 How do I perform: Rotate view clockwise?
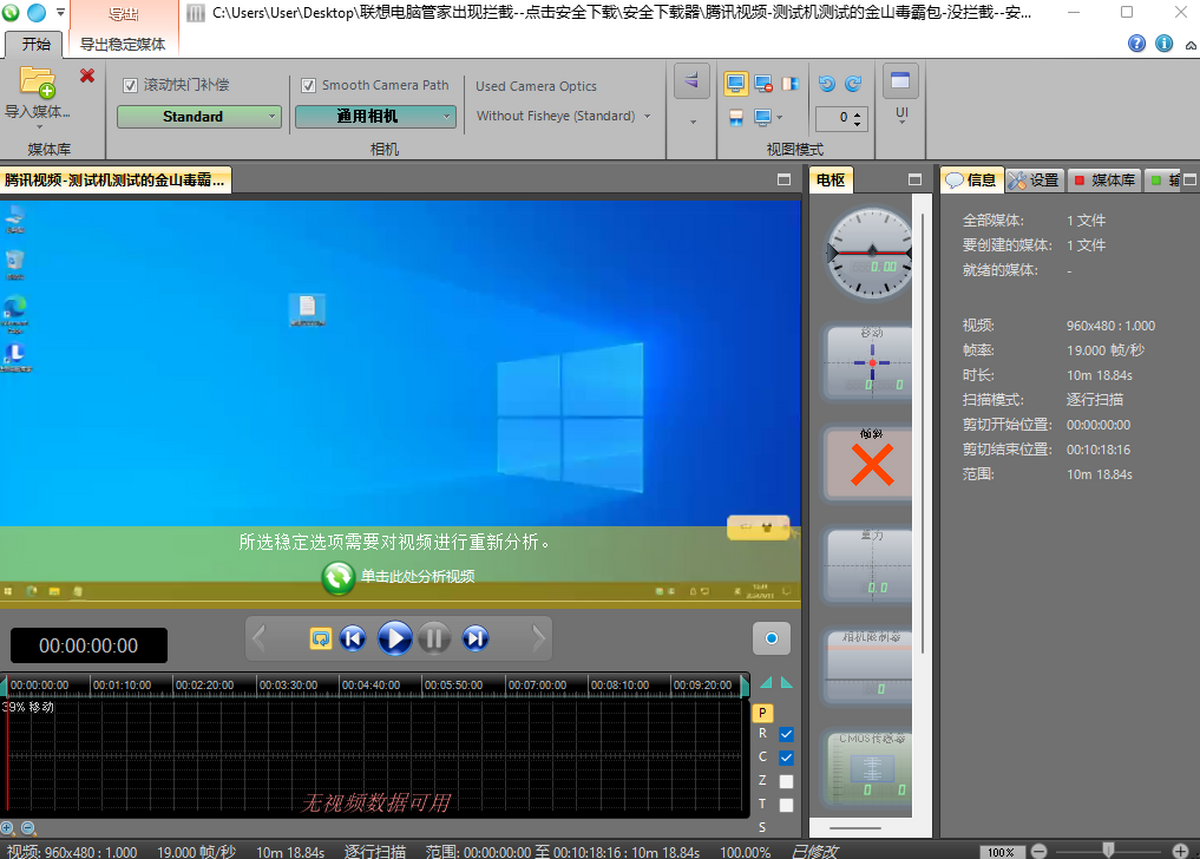pos(853,84)
